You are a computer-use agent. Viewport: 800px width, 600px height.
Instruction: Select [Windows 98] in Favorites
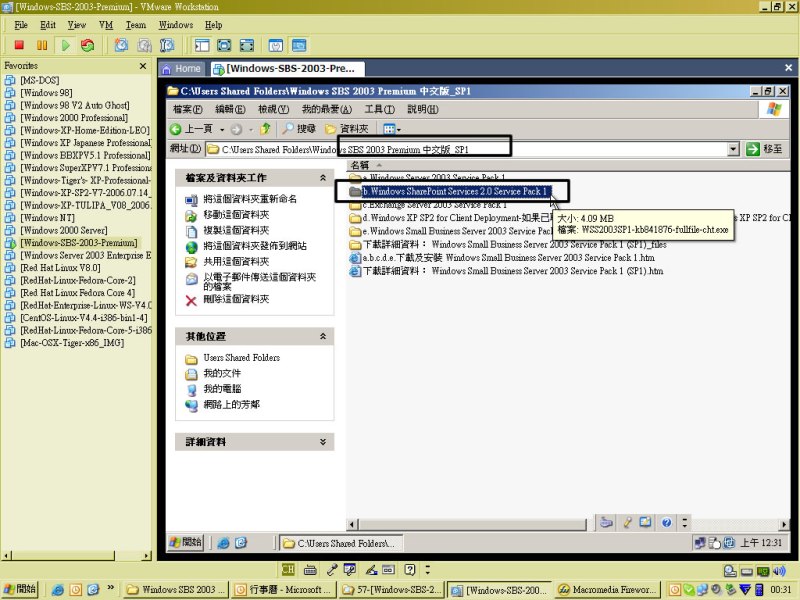pyautogui.click(x=46, y=93)
